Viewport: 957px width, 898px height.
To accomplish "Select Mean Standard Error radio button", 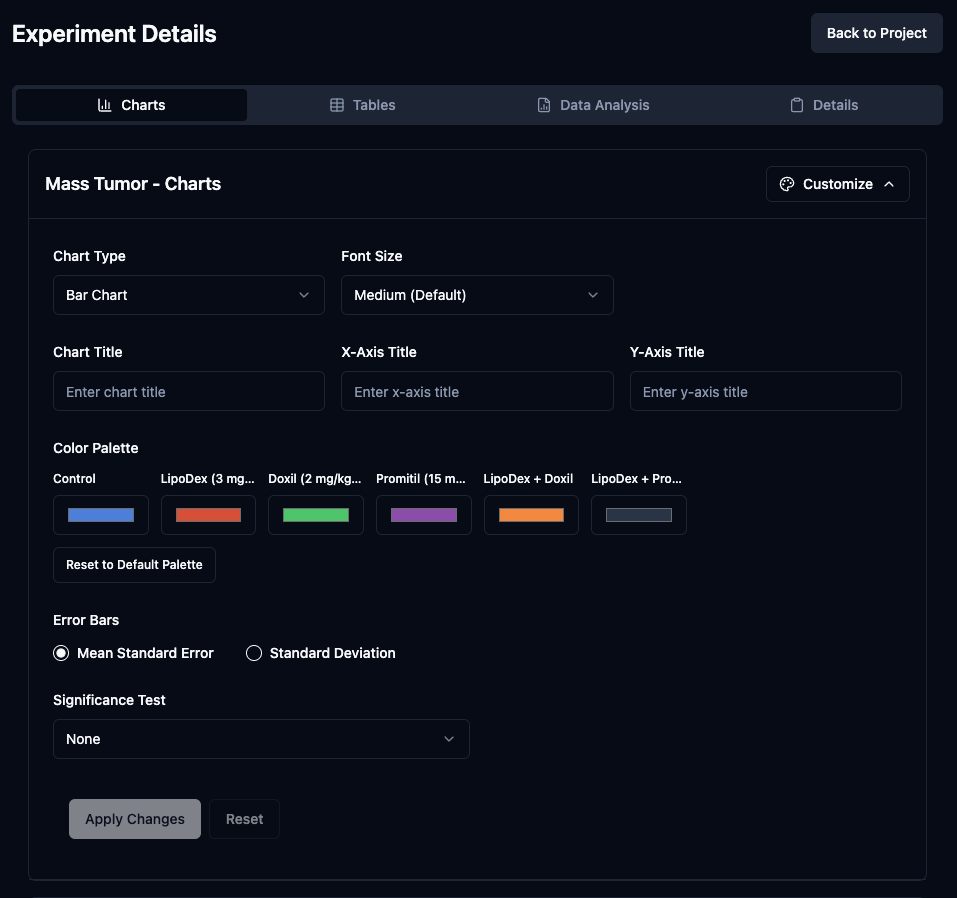I will pyautogui.click(x=61, y=653).
